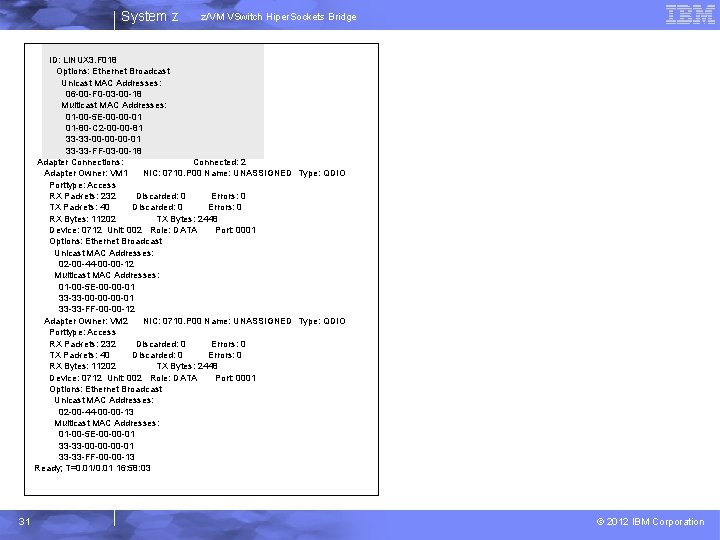
Task: Click 'RX Packets: 232' under VM1
Action: (x=83, y=196)
